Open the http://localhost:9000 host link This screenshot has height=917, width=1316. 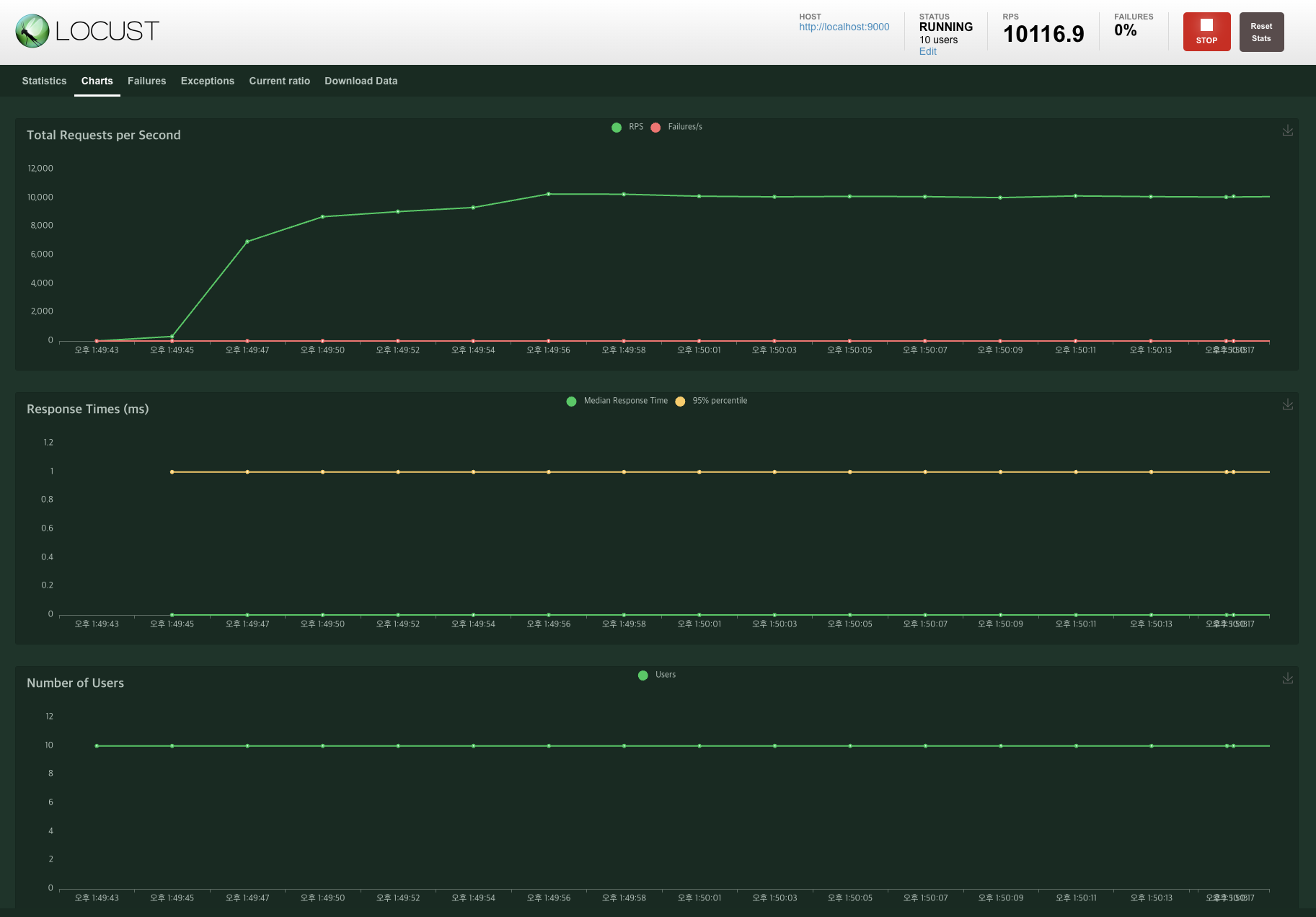coord(844,27)
